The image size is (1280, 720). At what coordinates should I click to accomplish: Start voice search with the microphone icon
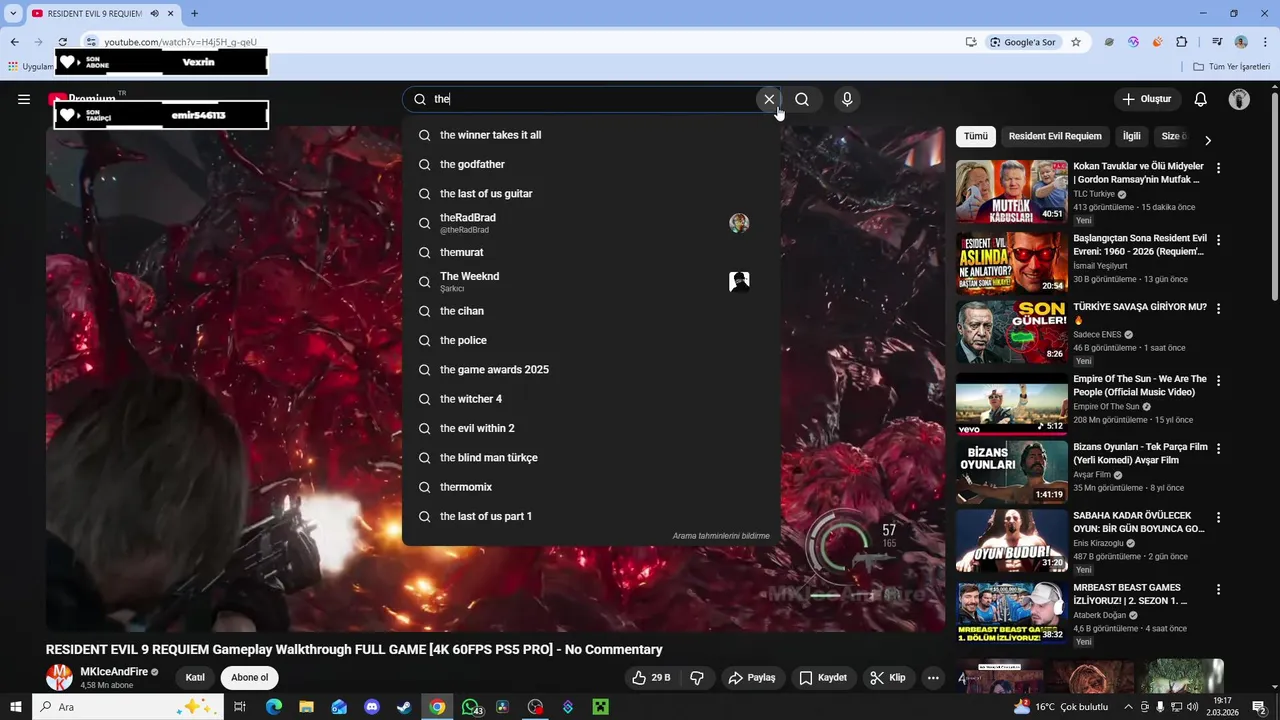coord(847,99)
